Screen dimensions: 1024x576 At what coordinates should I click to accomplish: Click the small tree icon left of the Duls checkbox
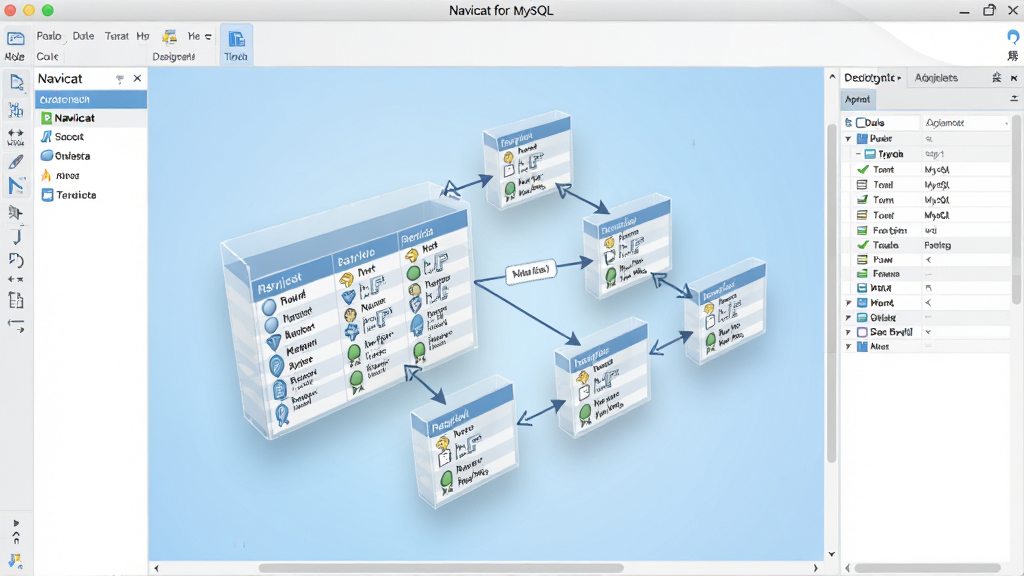(x=848, y=123)
